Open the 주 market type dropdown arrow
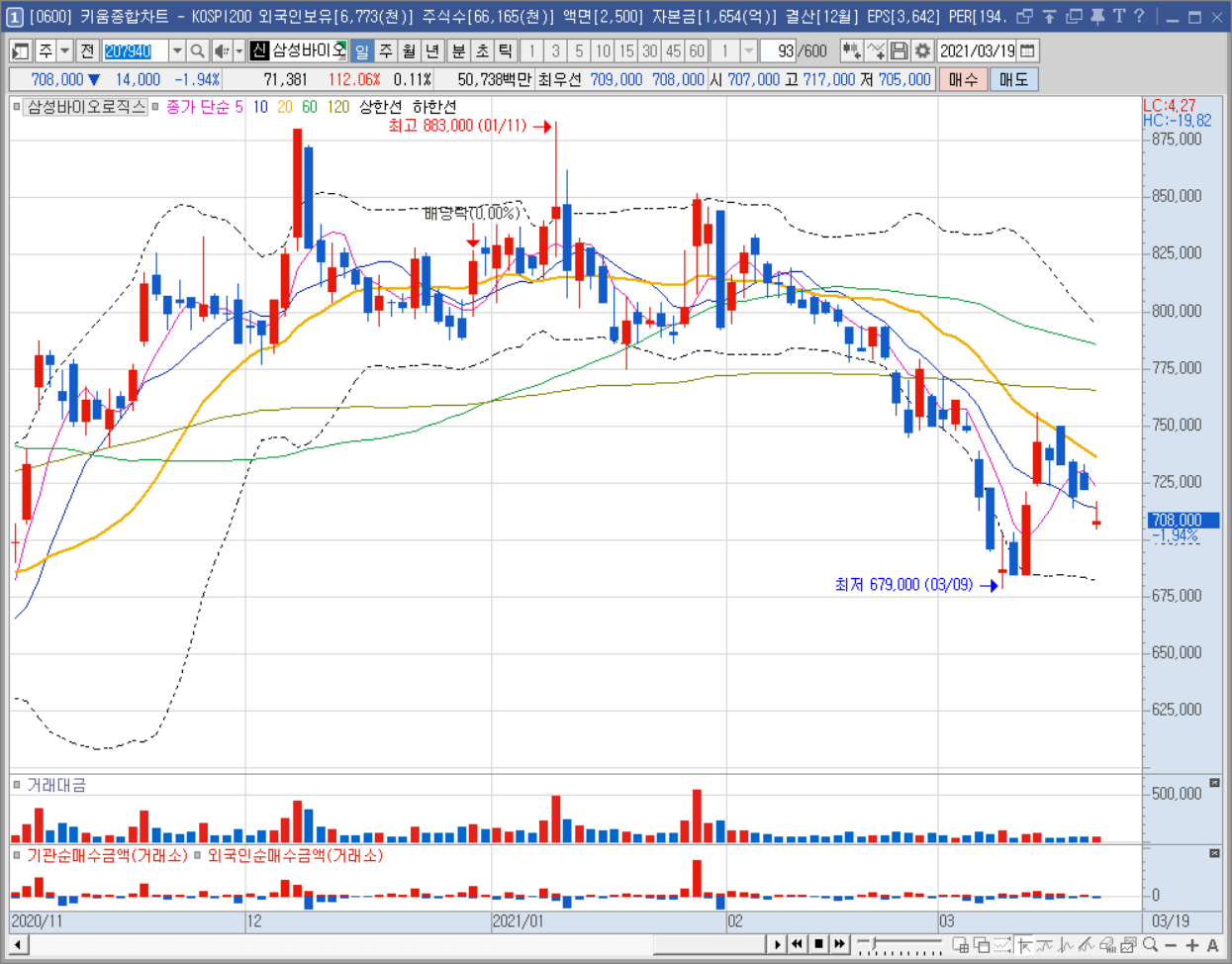Screen dimensions: 1232x964 tap(65, 50)
